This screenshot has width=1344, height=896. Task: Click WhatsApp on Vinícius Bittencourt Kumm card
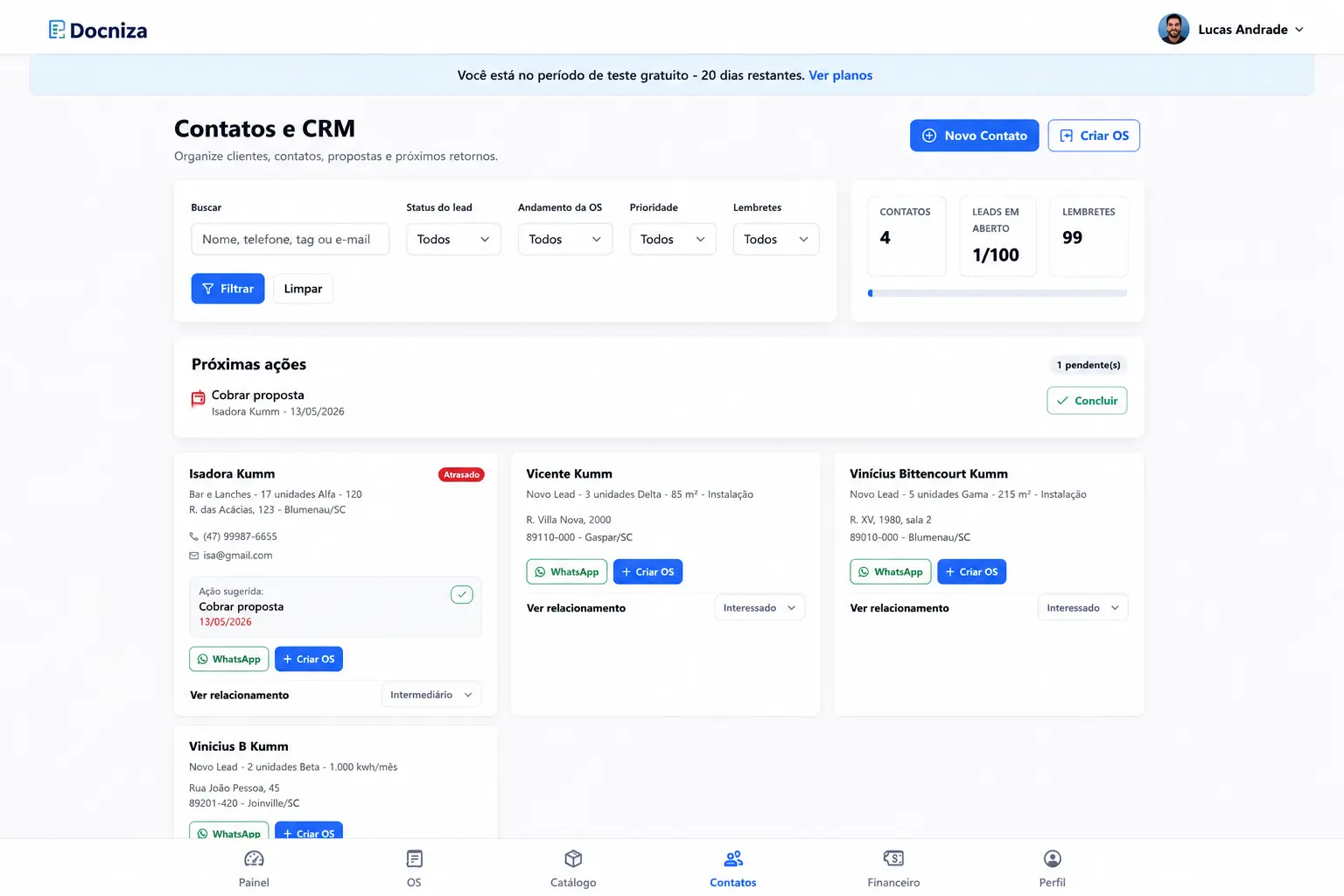tap(891, 572)
